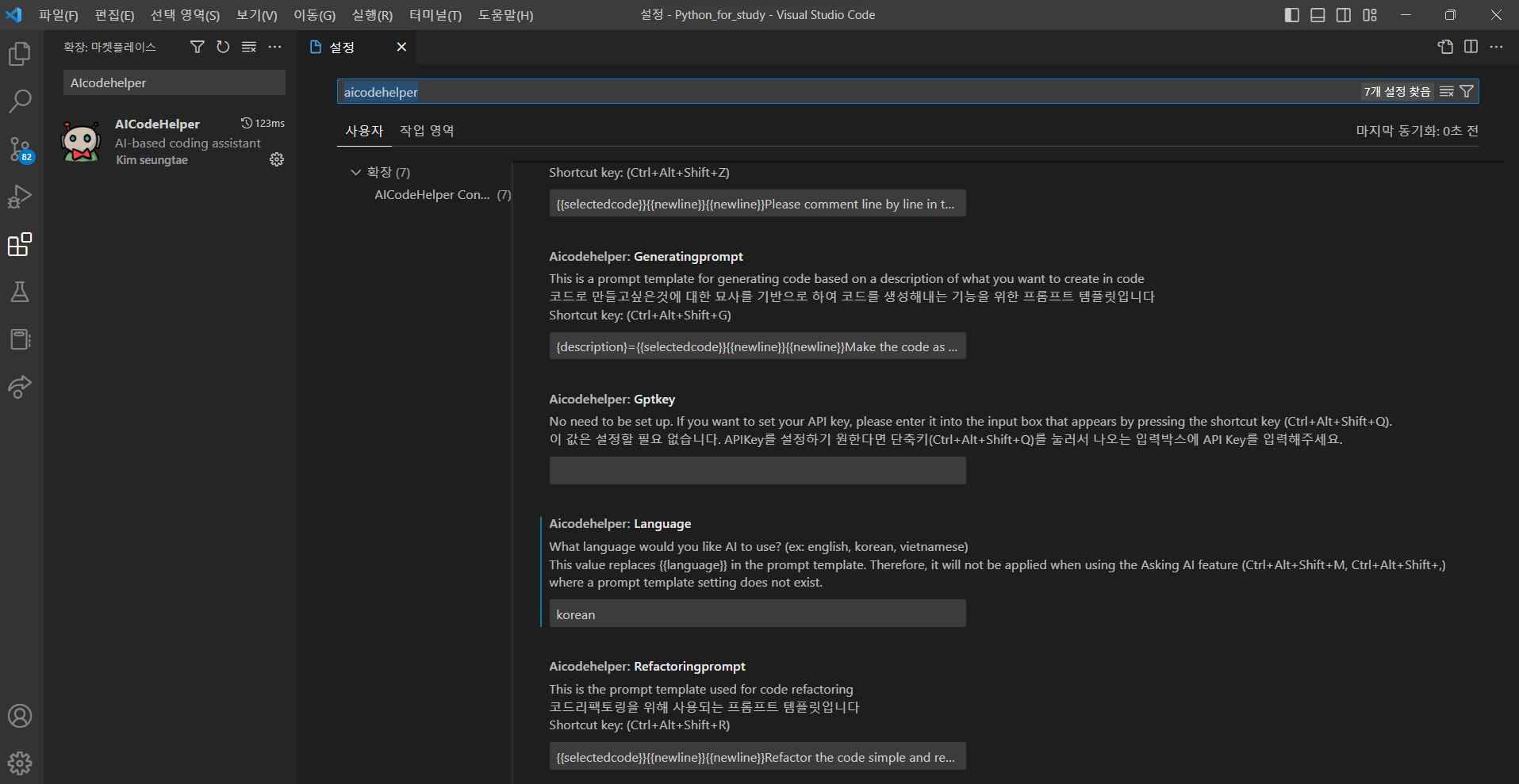Close the 설정 settings tab
1519x784 pixels.
click(401, 47)
